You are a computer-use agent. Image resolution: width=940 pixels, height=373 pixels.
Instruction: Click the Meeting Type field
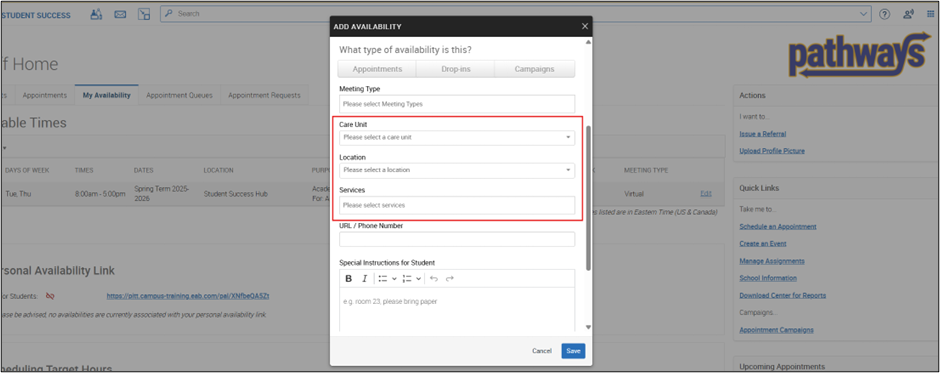[457, 104]
